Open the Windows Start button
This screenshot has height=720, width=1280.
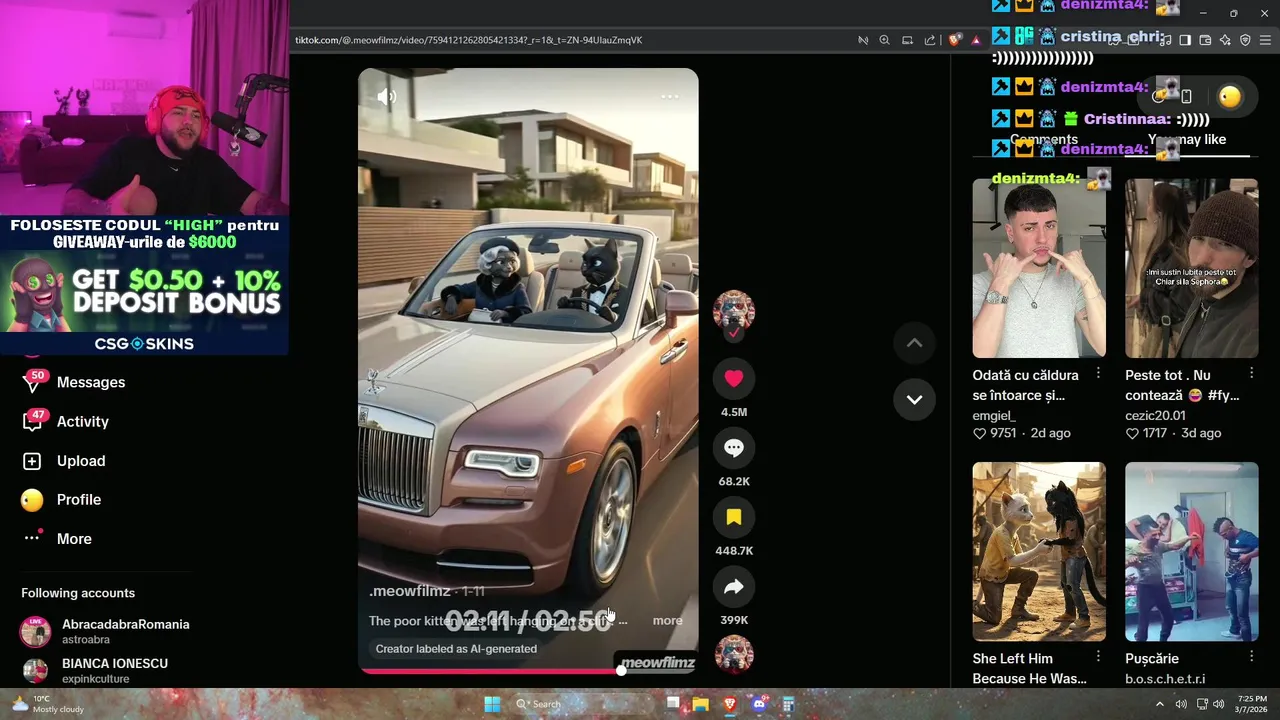click(492, 704)
